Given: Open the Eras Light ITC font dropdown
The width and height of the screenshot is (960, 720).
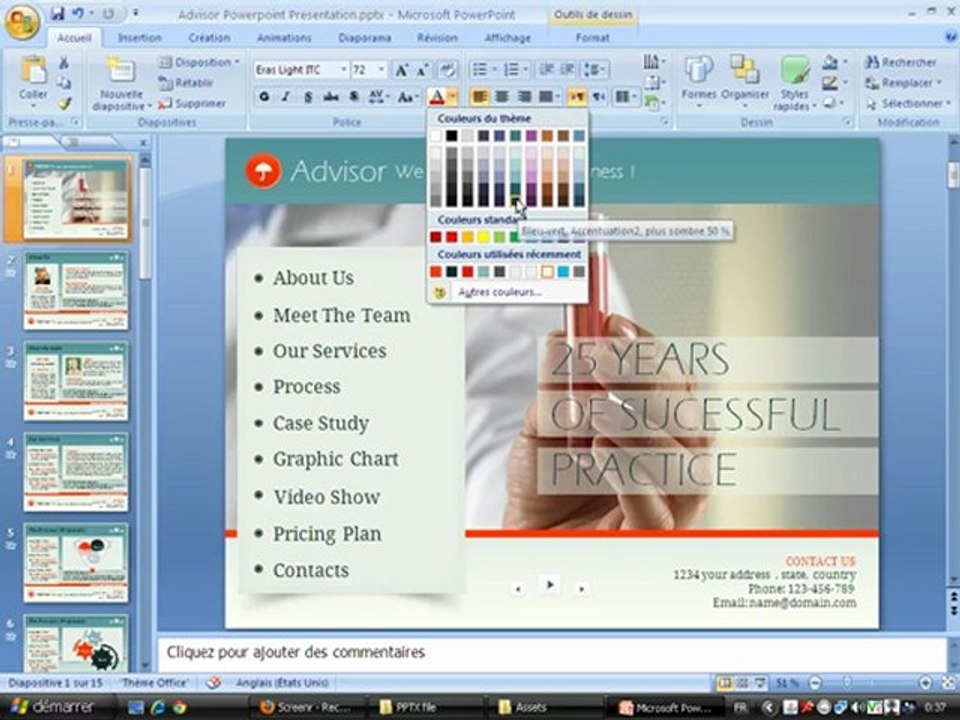Looking at the screenshot, I should [343, 70].
